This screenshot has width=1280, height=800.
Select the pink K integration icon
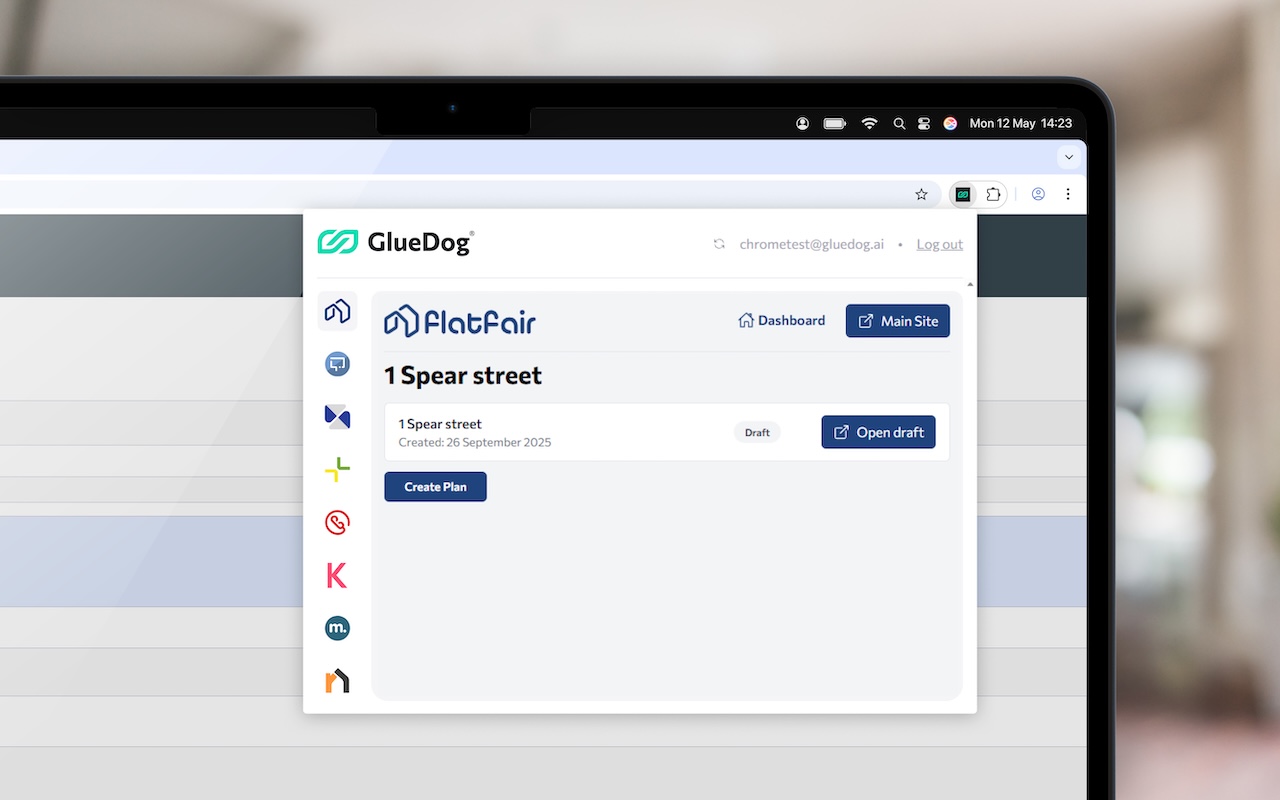(x=337, y=575)
